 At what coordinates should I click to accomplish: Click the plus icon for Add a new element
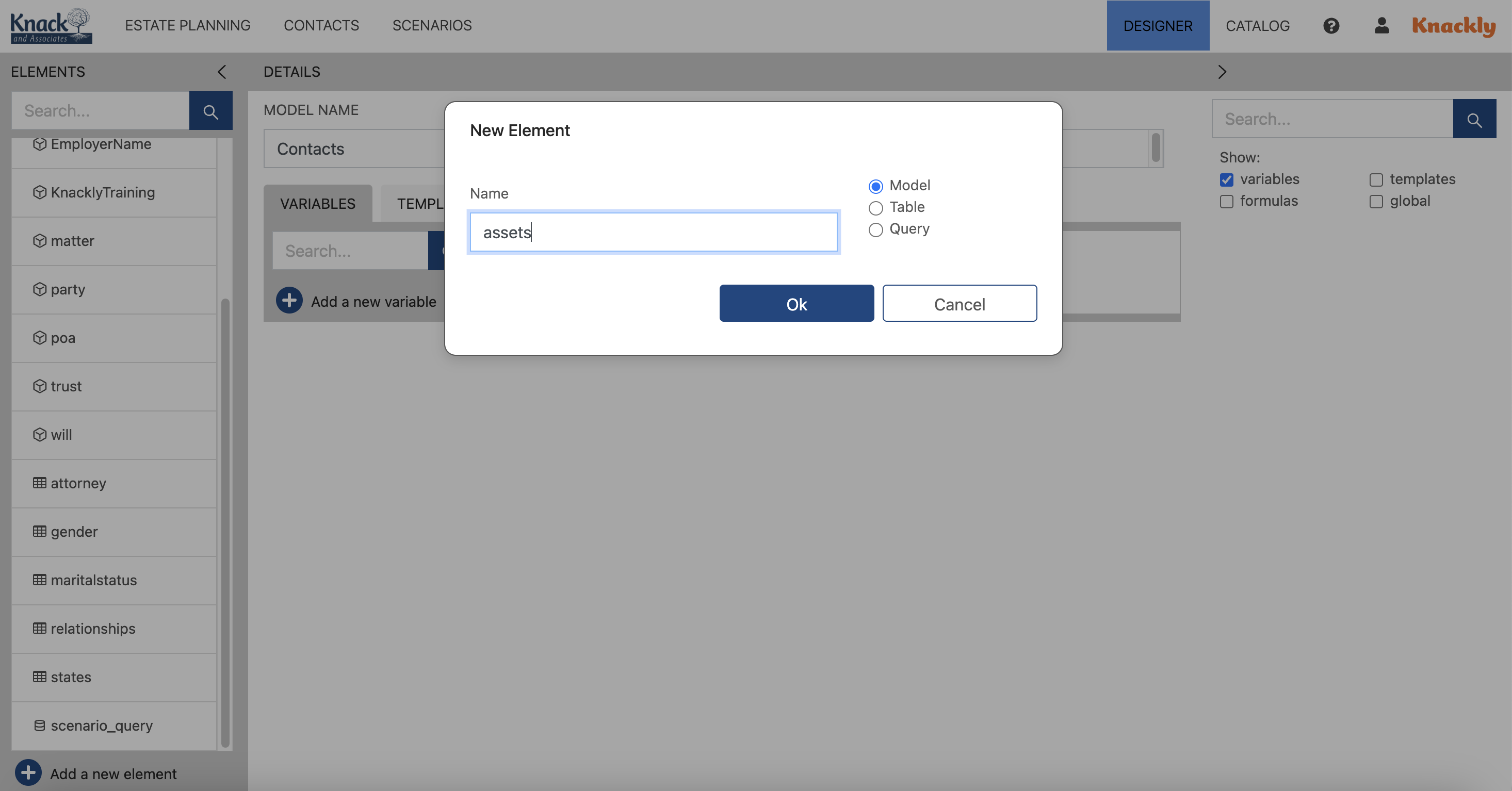(x=27, y=773)
